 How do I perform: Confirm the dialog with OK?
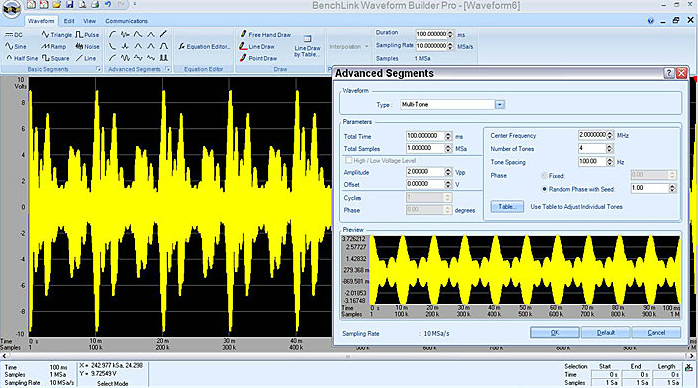pos(555,332)
